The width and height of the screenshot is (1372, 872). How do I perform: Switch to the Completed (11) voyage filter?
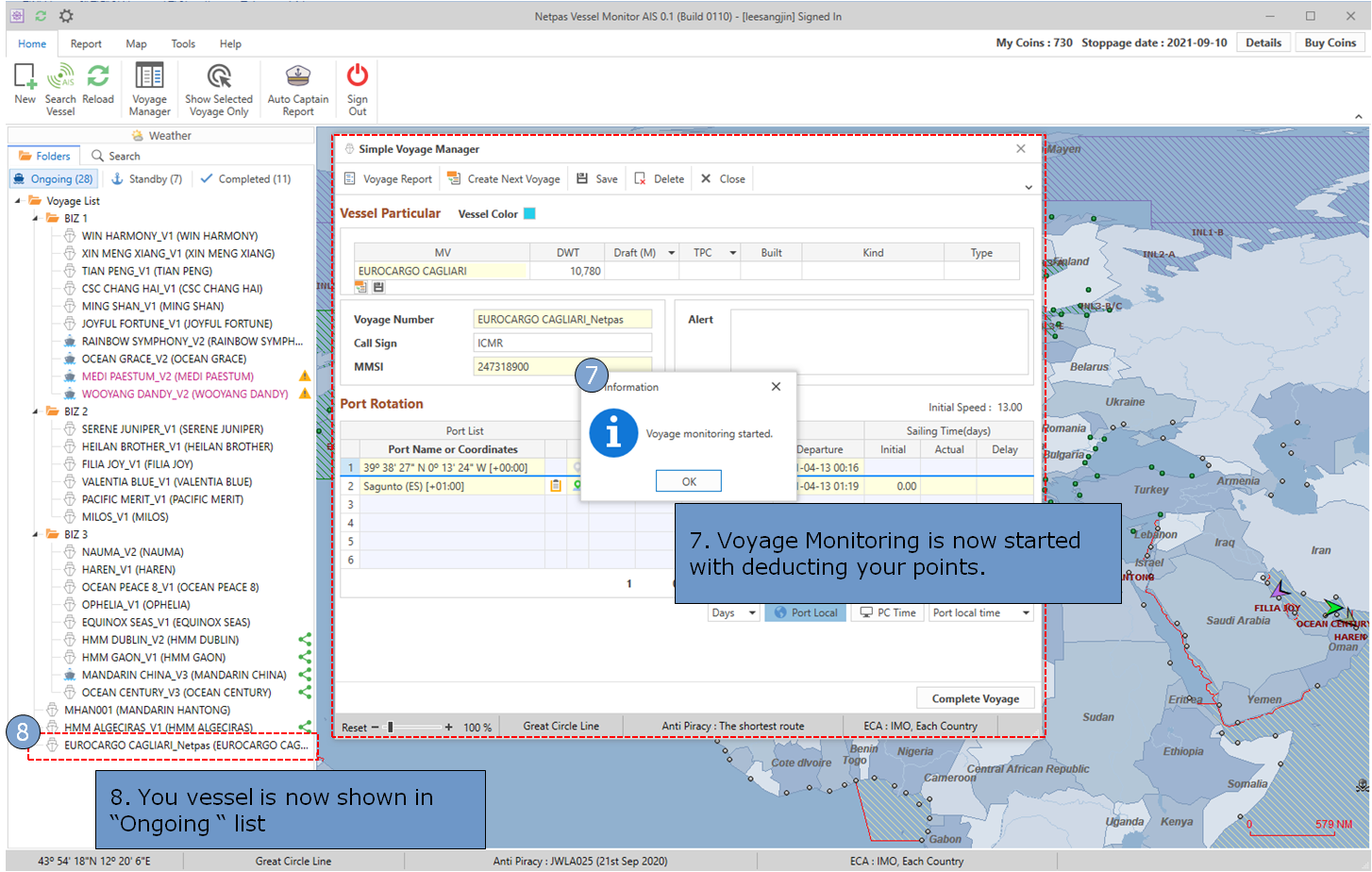tap(245, 178)
